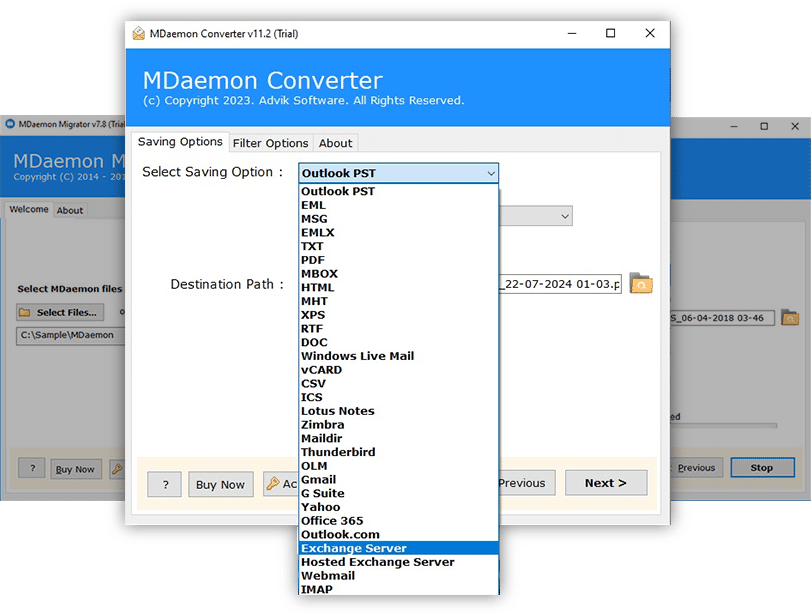Choose MHT saving option
This screenshot has height=616, width=811.
tap(398, 301)
